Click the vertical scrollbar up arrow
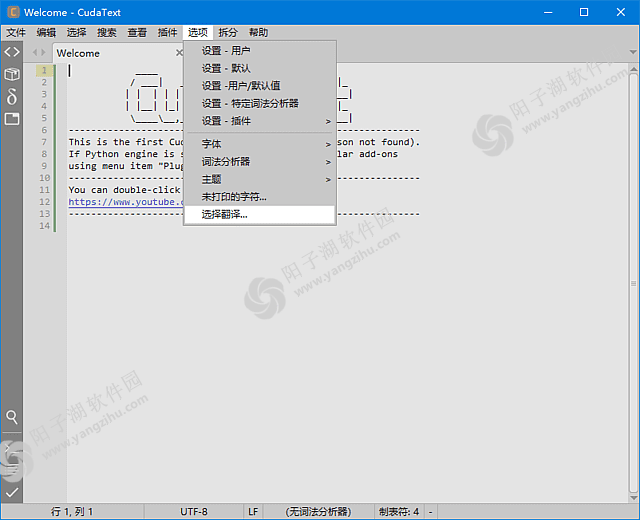This screenshot has height=520, width=640. click(633, 69)
